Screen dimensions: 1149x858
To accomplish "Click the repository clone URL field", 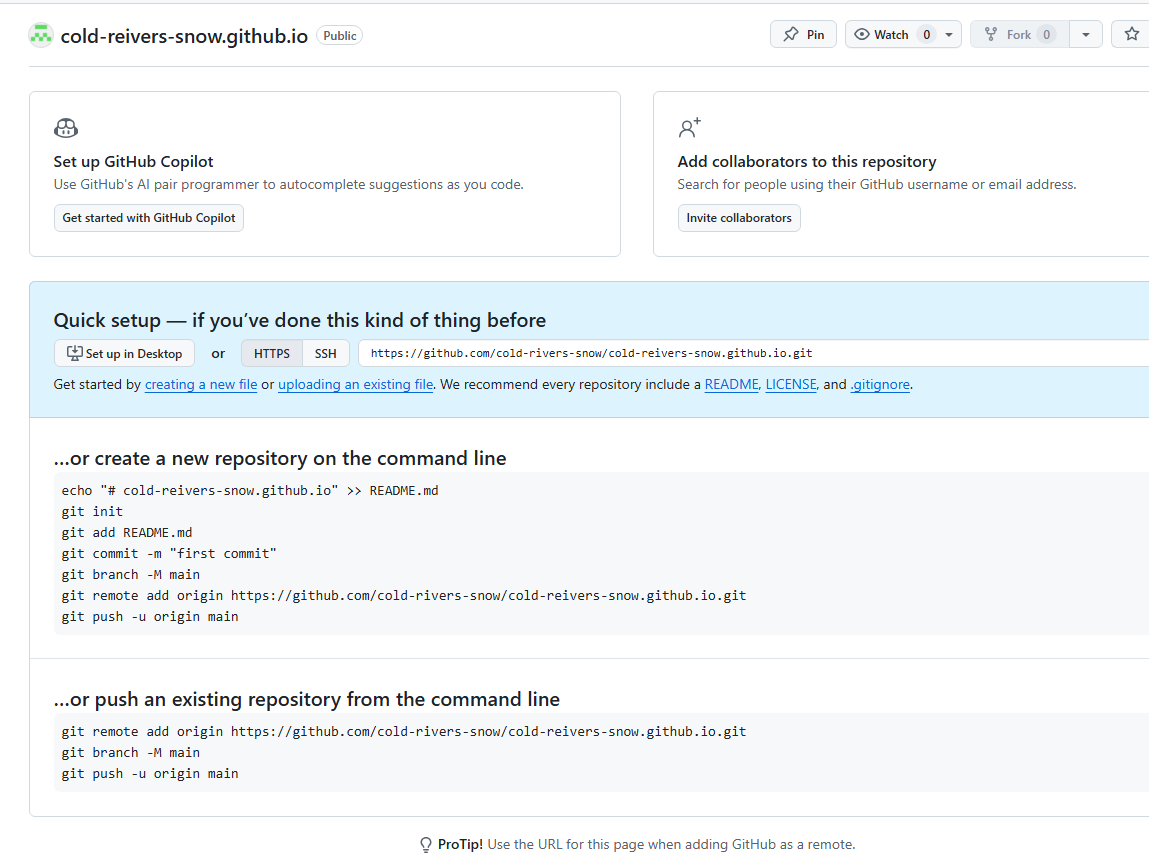I will click(x=750, y=353).
